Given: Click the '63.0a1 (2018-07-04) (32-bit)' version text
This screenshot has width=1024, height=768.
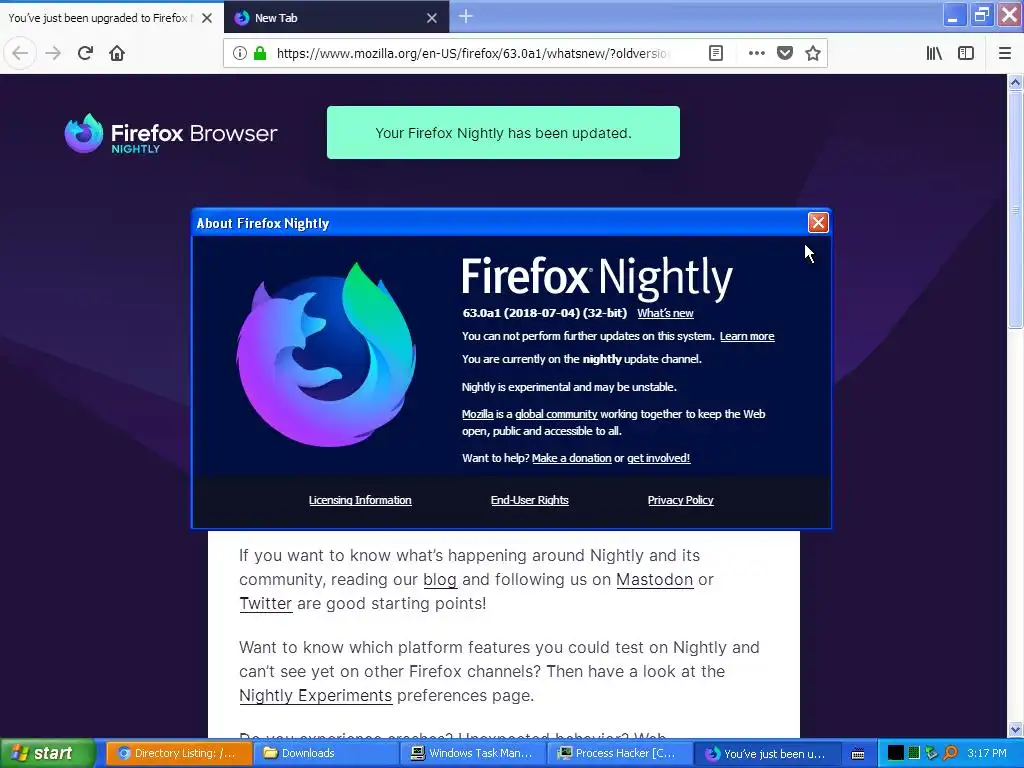Looking at the screenshot, I should (545, 313).
